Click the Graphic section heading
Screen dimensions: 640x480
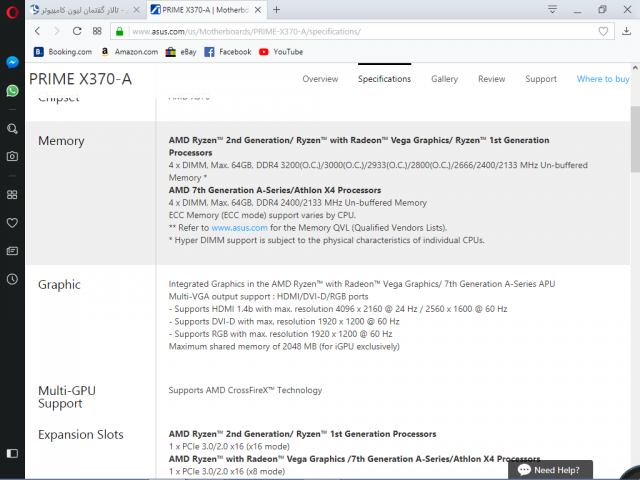click(59, 284)
